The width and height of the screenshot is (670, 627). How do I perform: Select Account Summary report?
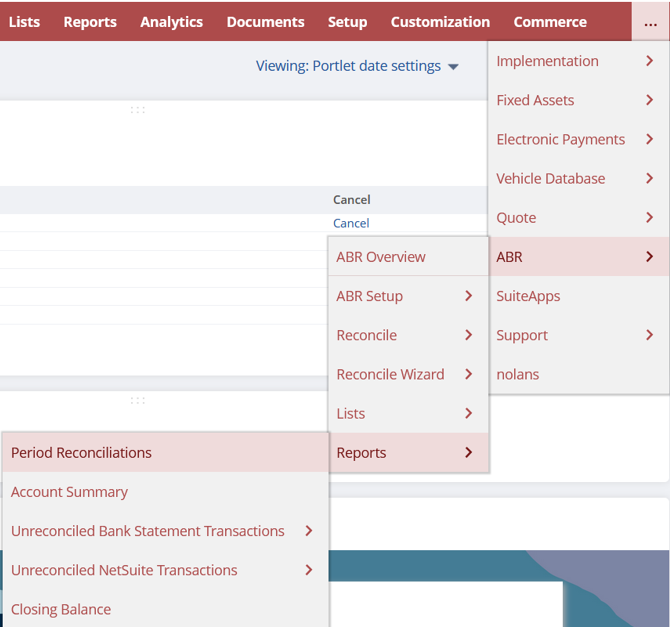(70, 492)
